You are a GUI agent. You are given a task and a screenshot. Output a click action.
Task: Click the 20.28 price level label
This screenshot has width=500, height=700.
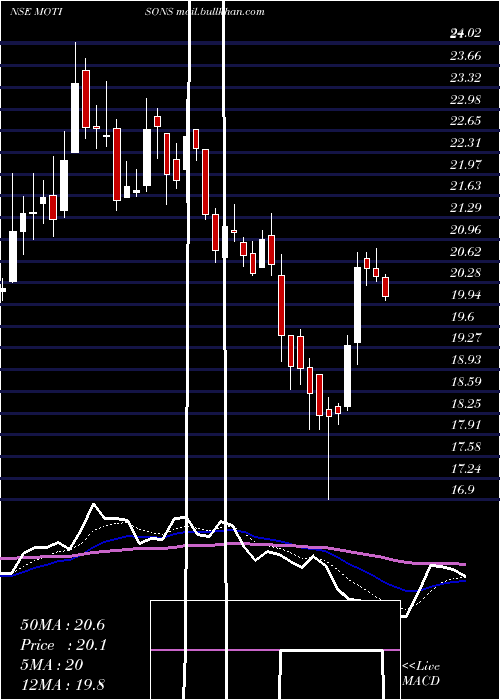click(x=466, y=273)
